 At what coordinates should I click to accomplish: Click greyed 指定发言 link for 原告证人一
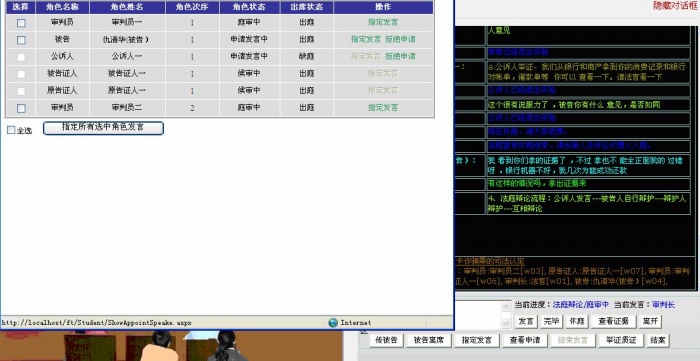(x=383, y=91)
